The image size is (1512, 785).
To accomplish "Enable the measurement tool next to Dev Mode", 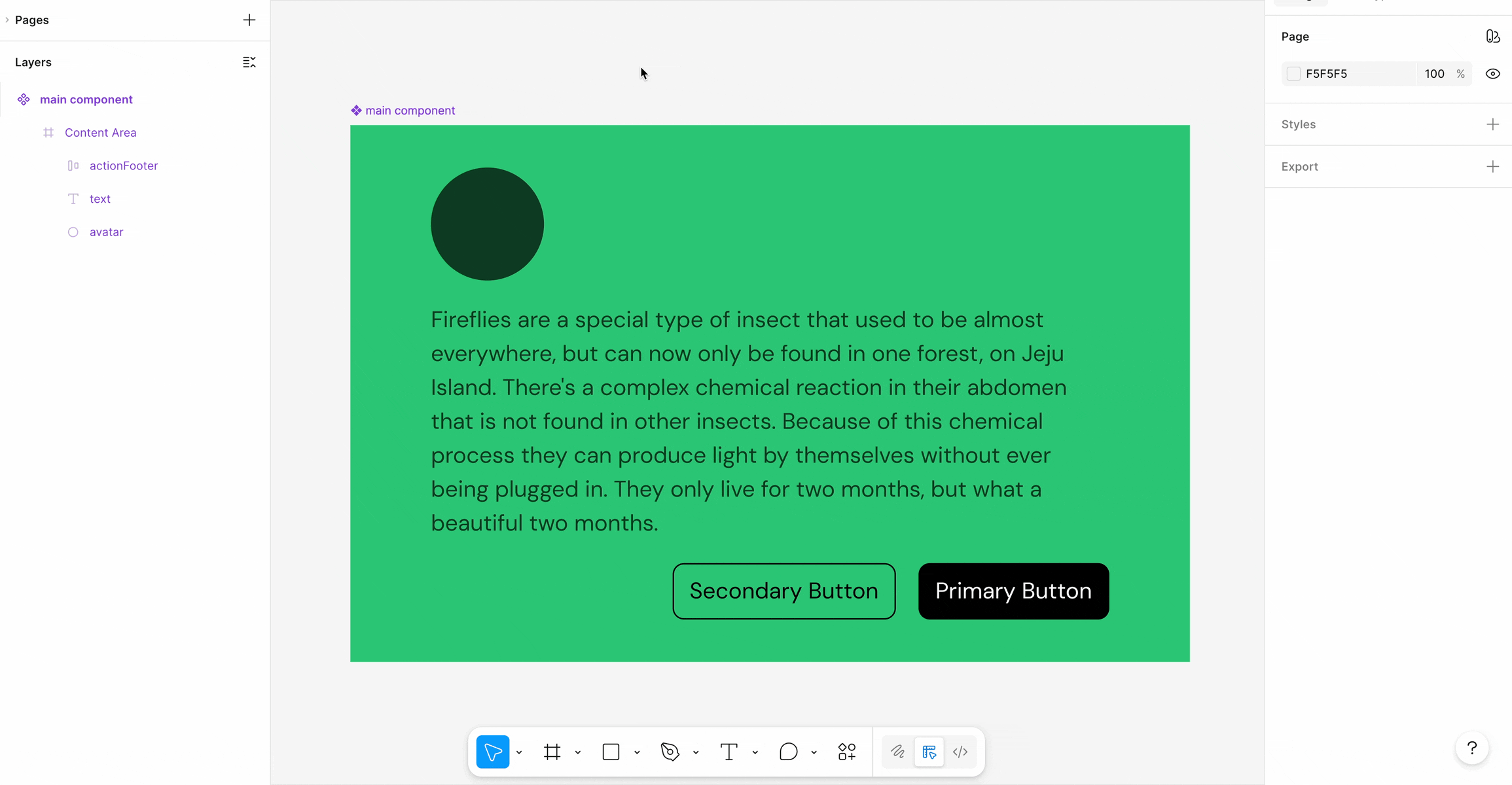I will tap(928, 752).
